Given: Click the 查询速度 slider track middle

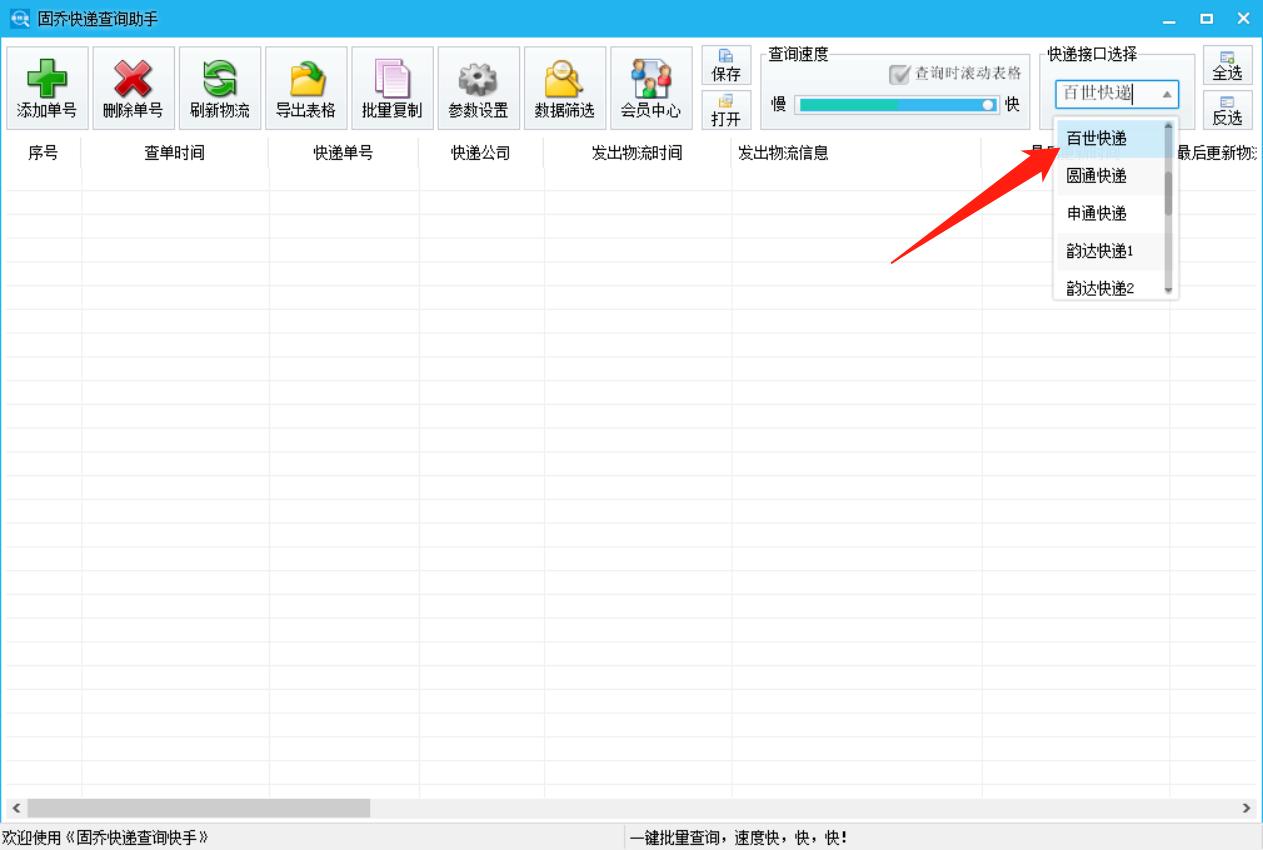Looking at the screenshot, I should (x=897, y=104).
